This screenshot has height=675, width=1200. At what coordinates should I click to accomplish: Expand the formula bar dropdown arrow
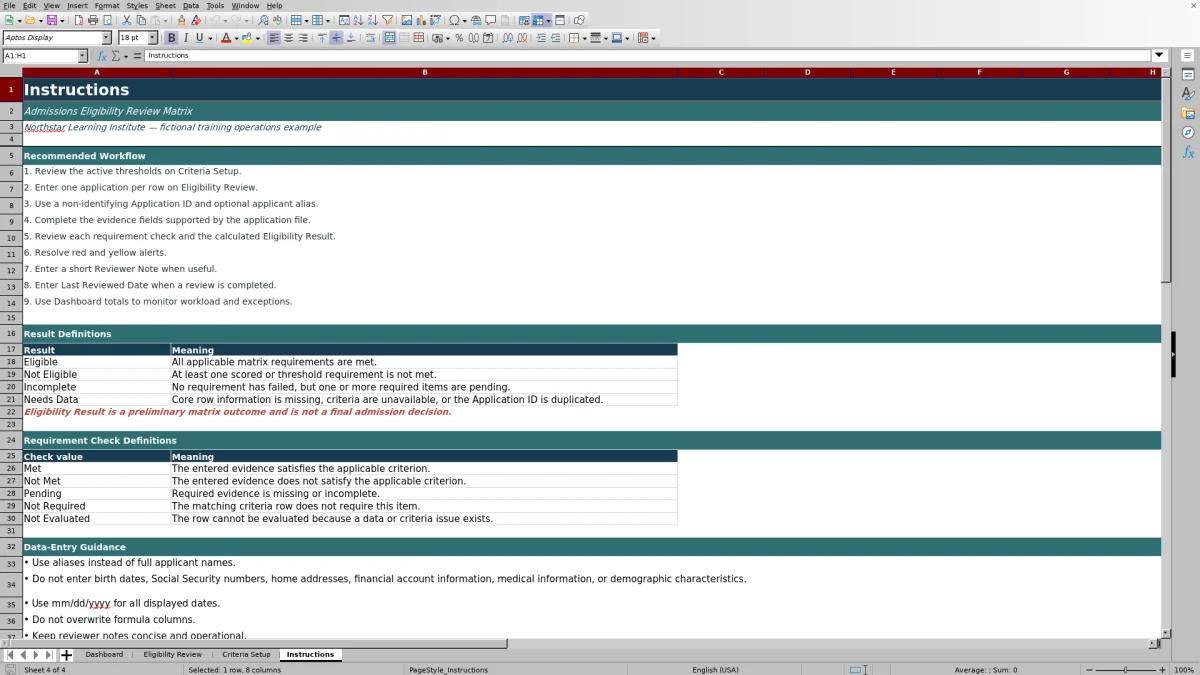tap(1160, 56)
